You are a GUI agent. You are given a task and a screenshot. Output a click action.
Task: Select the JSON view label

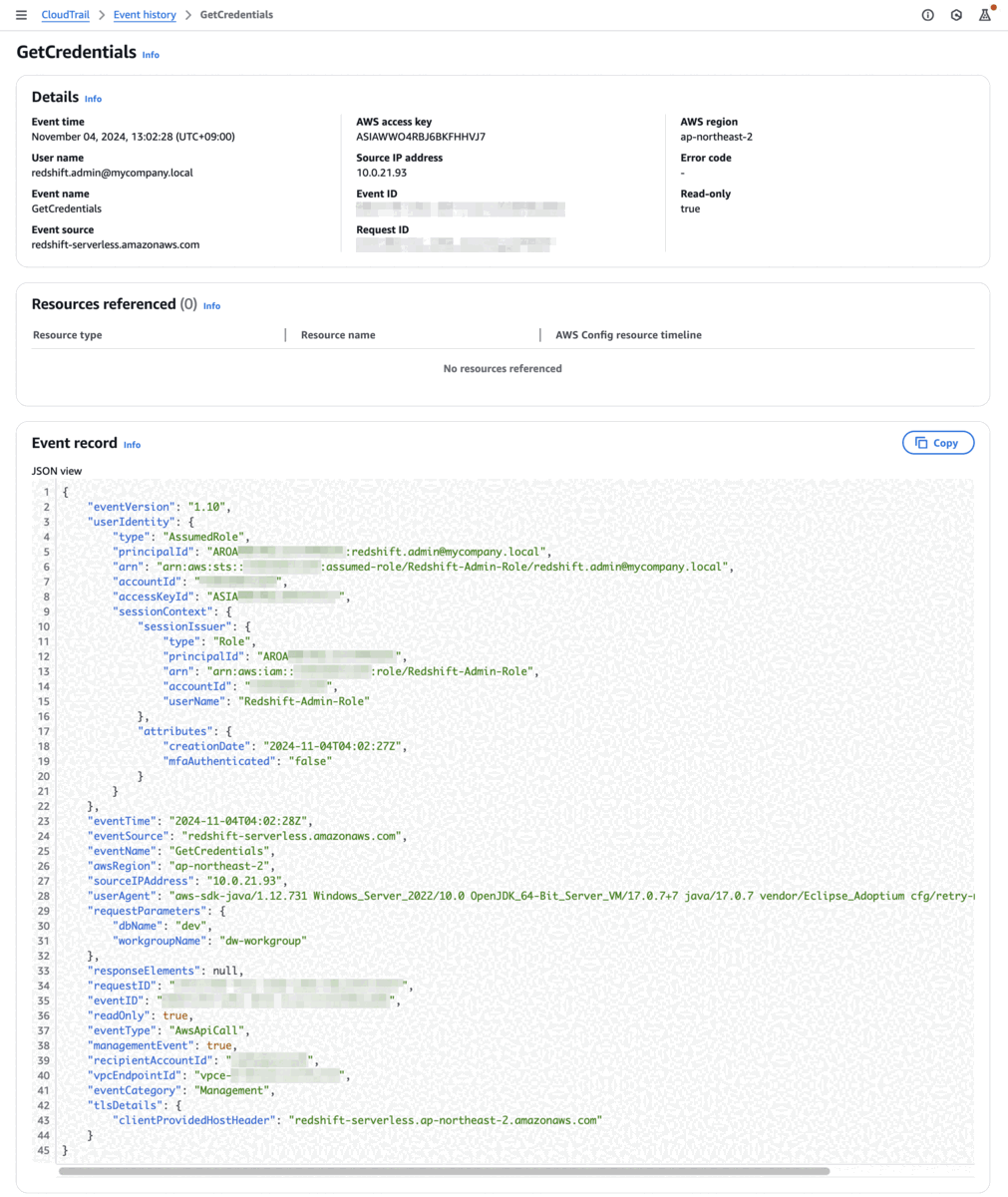(57, 471)
